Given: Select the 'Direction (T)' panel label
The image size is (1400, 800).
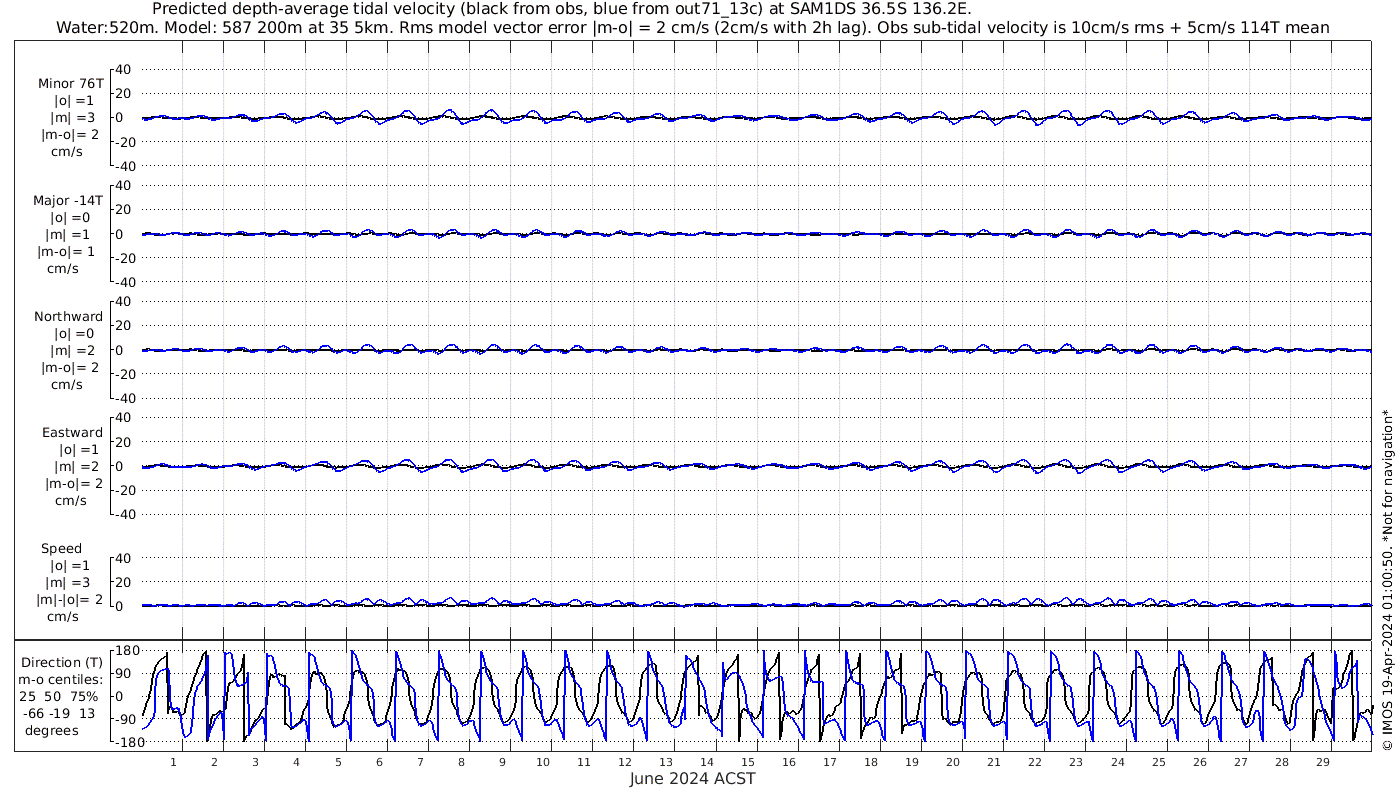Looking at the screenshot, I should 61,662.
